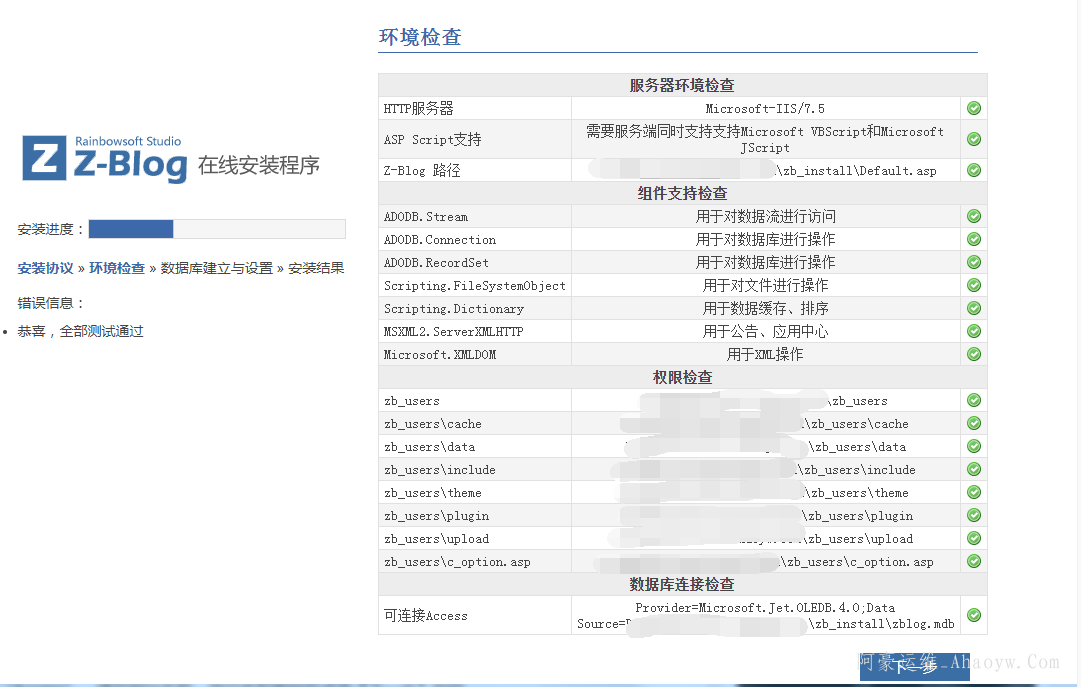
Task: Click green check beside MSXML2.ServerXMLHTTP
Action: pyautogui.click(x=973, y=331)
